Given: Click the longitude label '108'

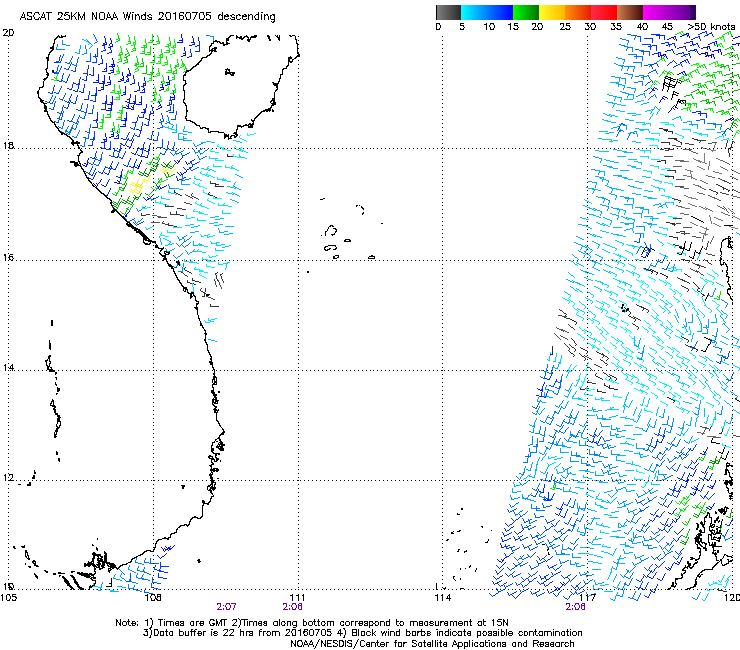Looking at the screenshot, I should (x=153, y=598).
